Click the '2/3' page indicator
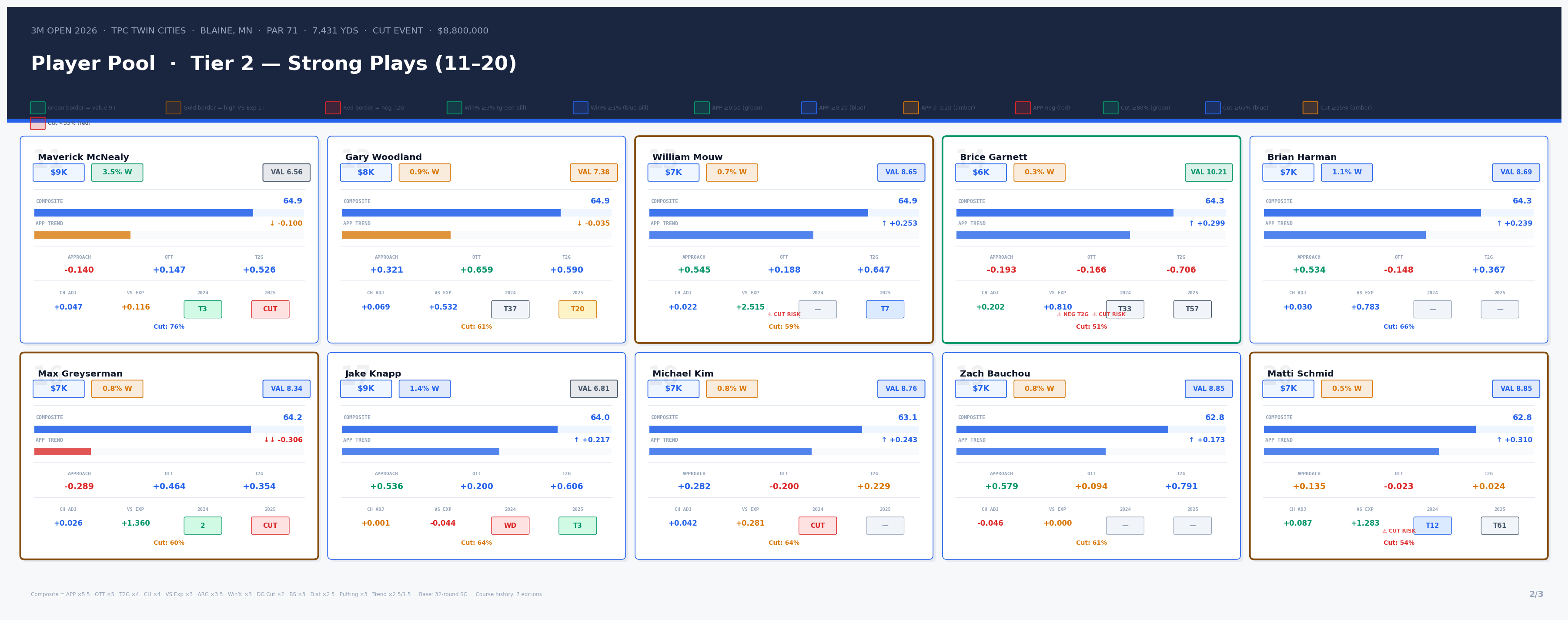The width and height of the screenshot is (1568, 620). (1536, 594)
